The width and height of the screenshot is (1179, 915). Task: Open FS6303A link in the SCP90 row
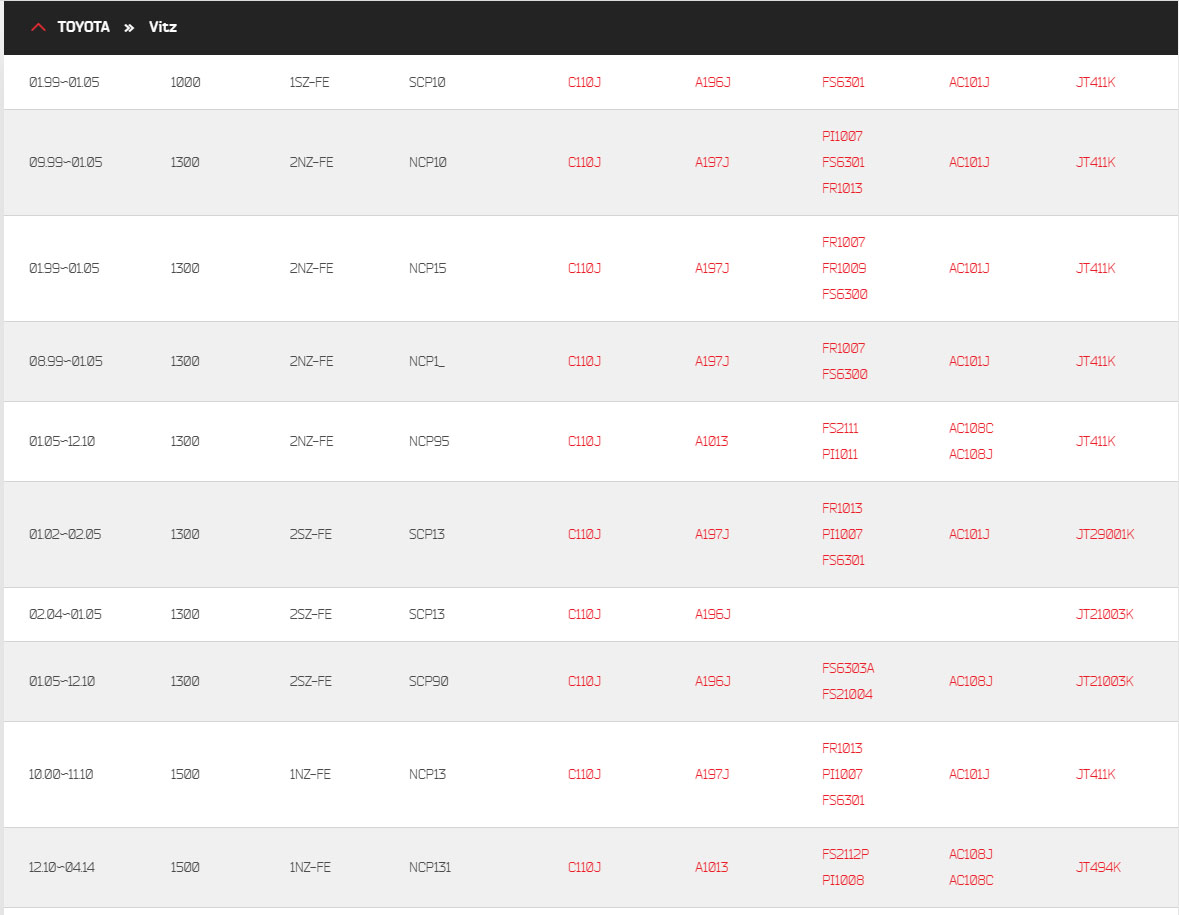(x=847, y=668)
